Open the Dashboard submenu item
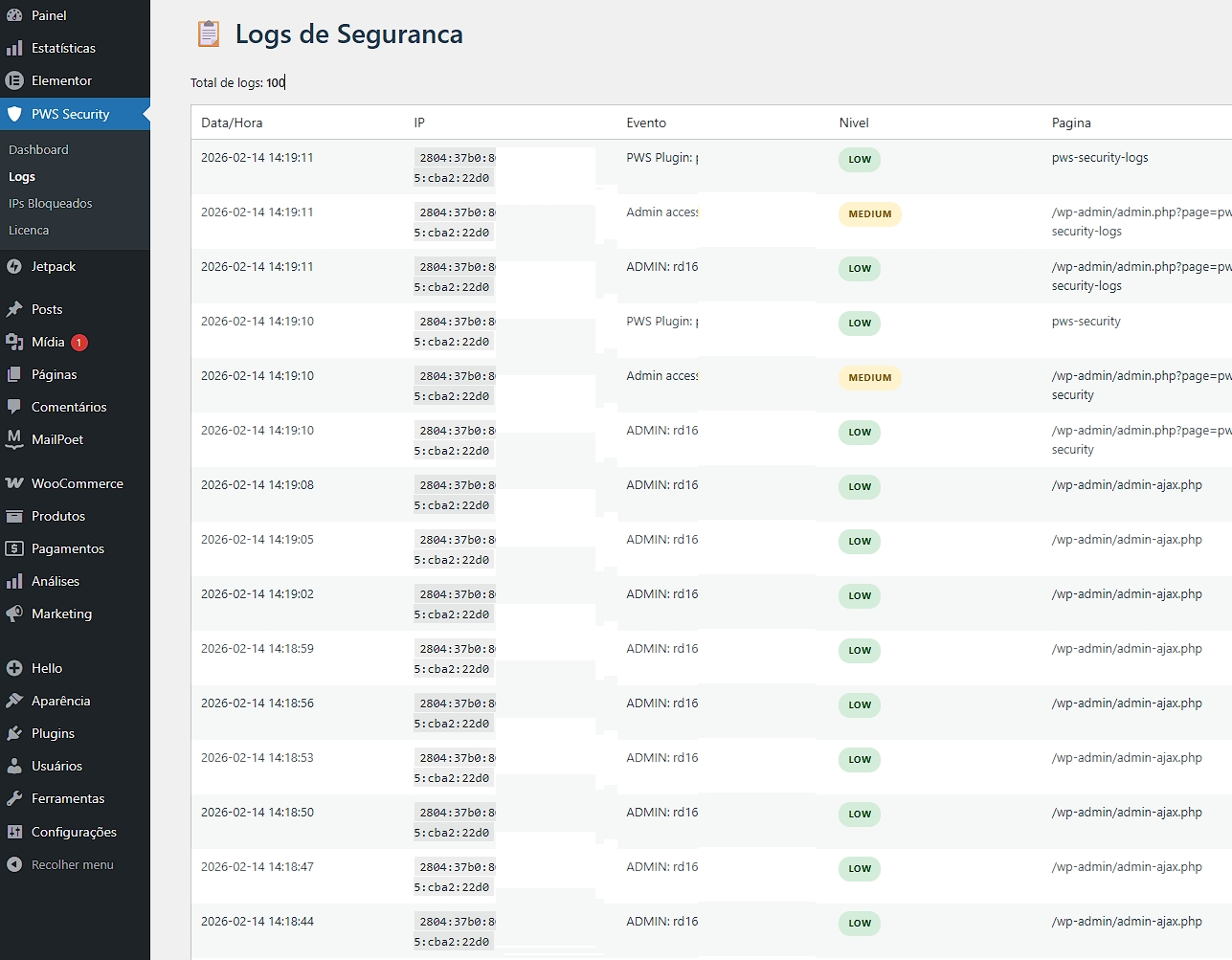 (x=38, y=149)
